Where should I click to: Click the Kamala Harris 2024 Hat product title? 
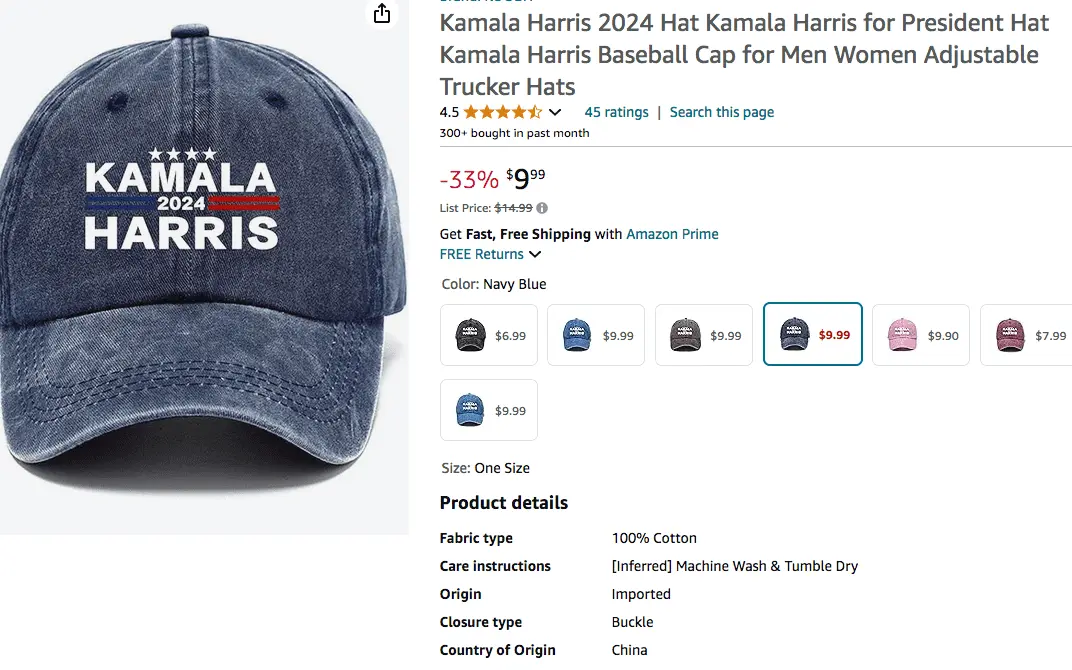click(744, 54)
